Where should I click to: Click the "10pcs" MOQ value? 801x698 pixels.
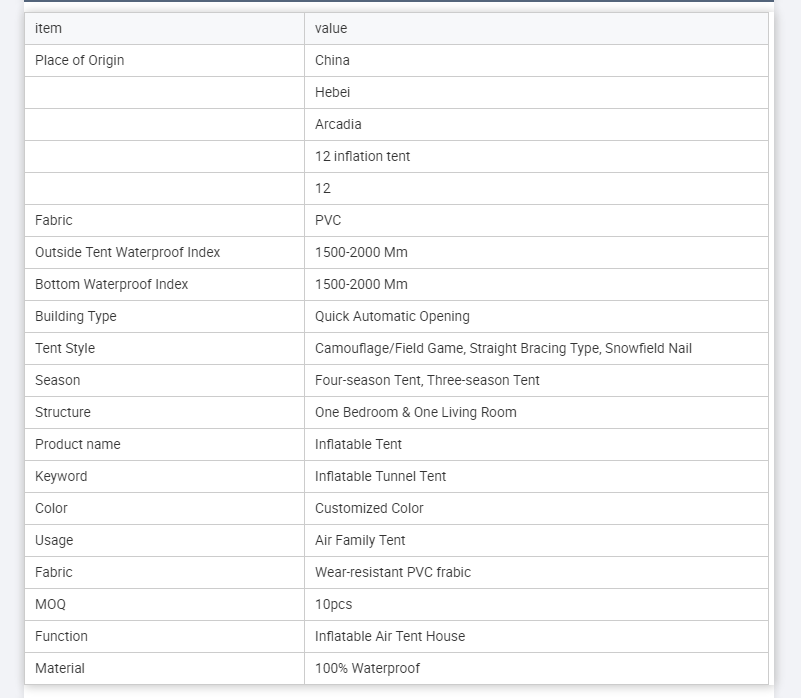pos(333,604)
